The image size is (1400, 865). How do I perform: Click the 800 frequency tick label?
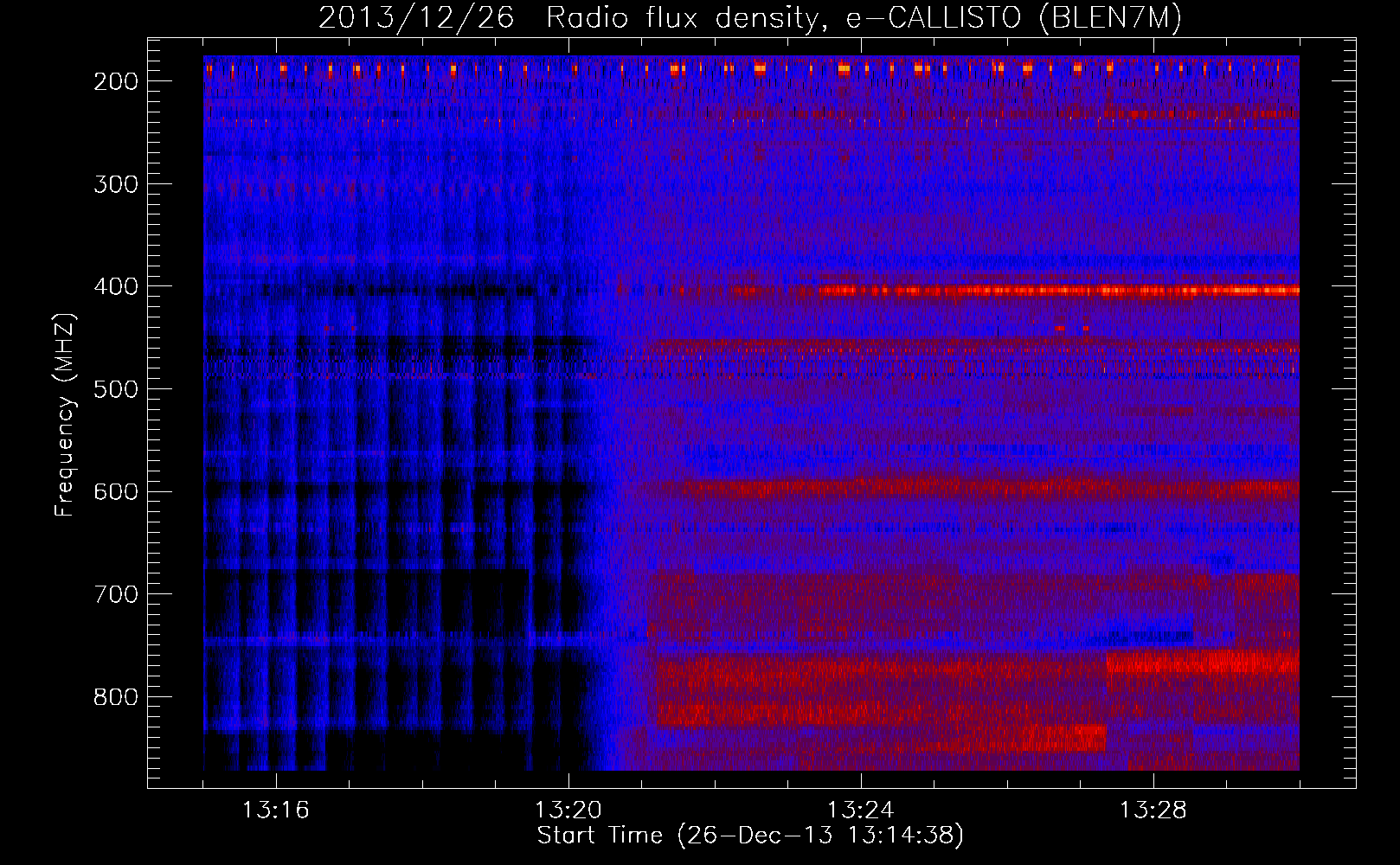[115, 697]
